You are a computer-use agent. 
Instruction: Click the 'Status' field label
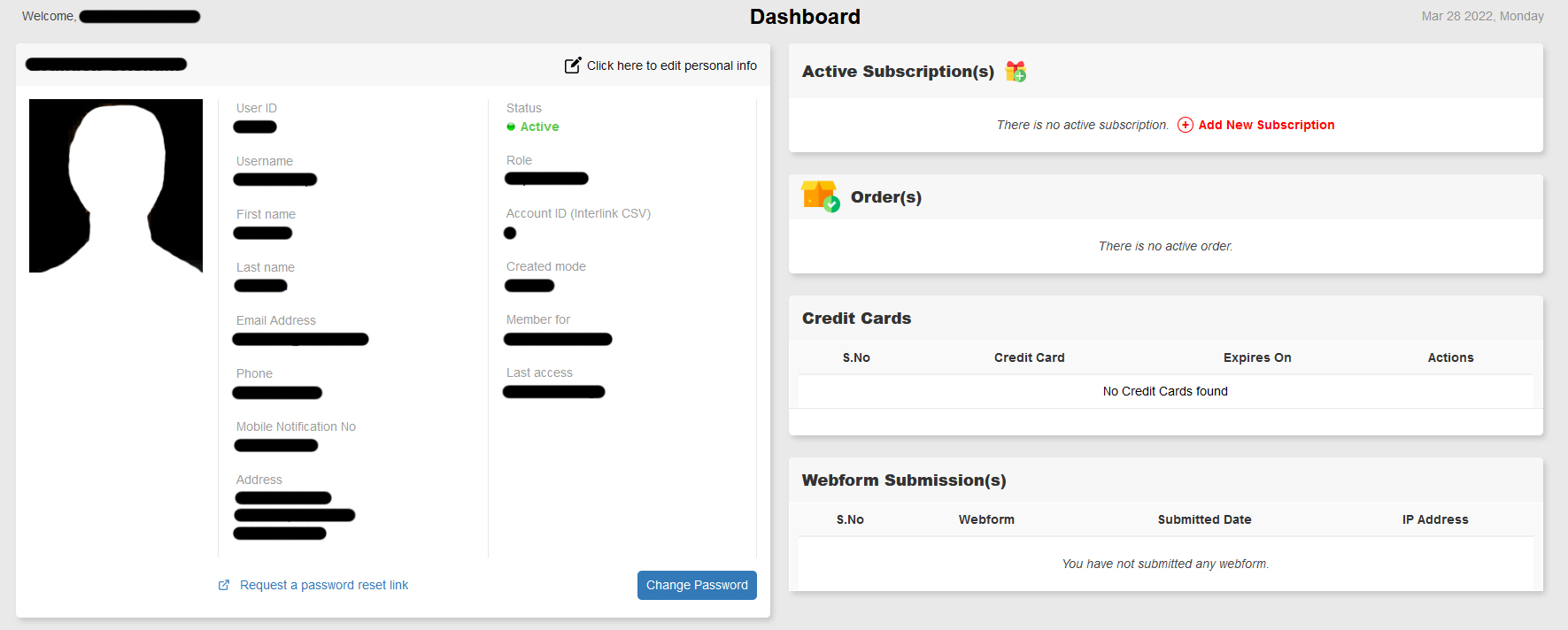(524, 108)
